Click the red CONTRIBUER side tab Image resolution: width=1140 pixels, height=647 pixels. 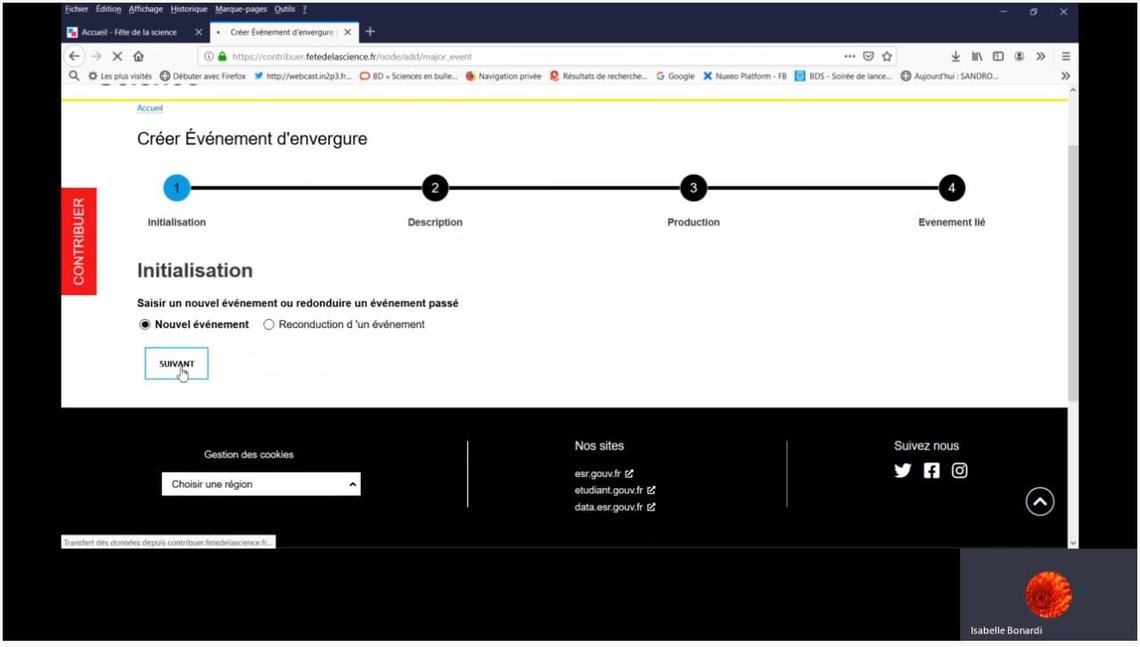click(79, 241)
